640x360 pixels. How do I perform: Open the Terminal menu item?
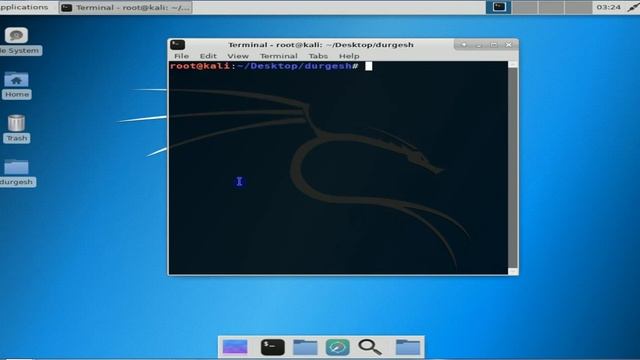tap(279, 56)
